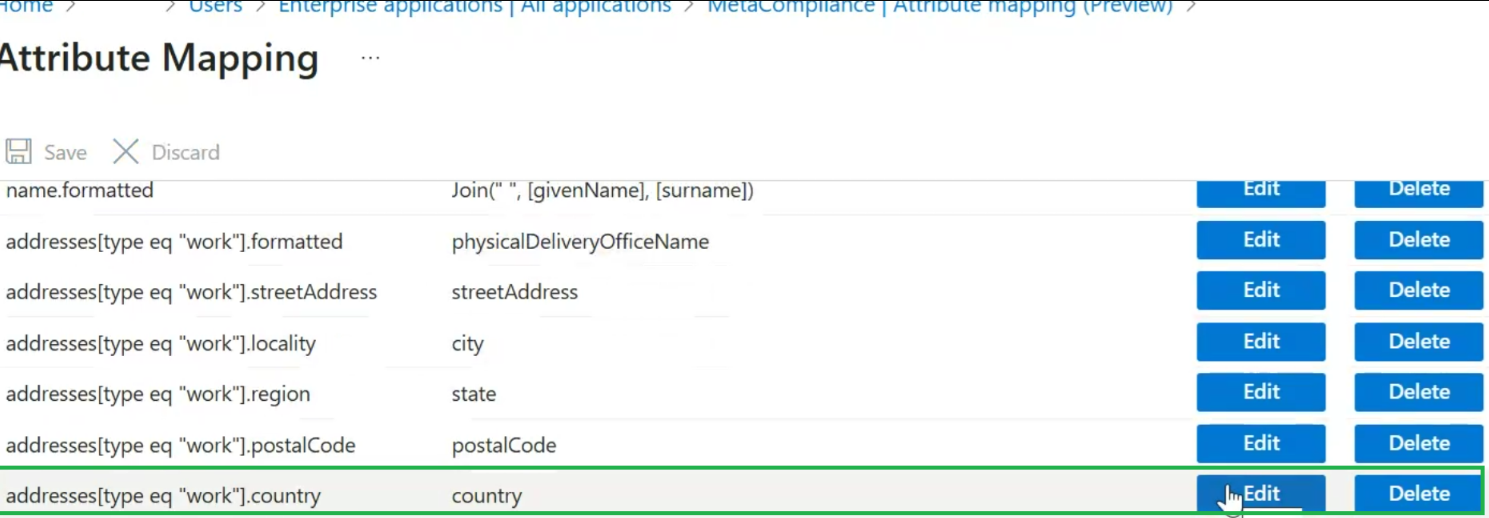Click the Save floppy disk icon

tap(18, 152)
